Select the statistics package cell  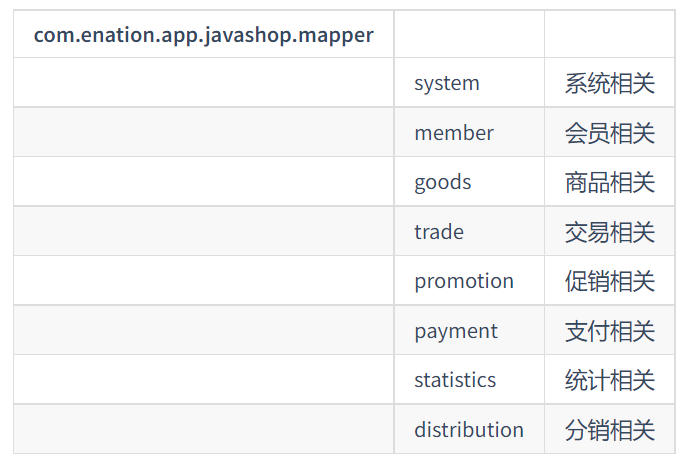click(x=469, y=379)
